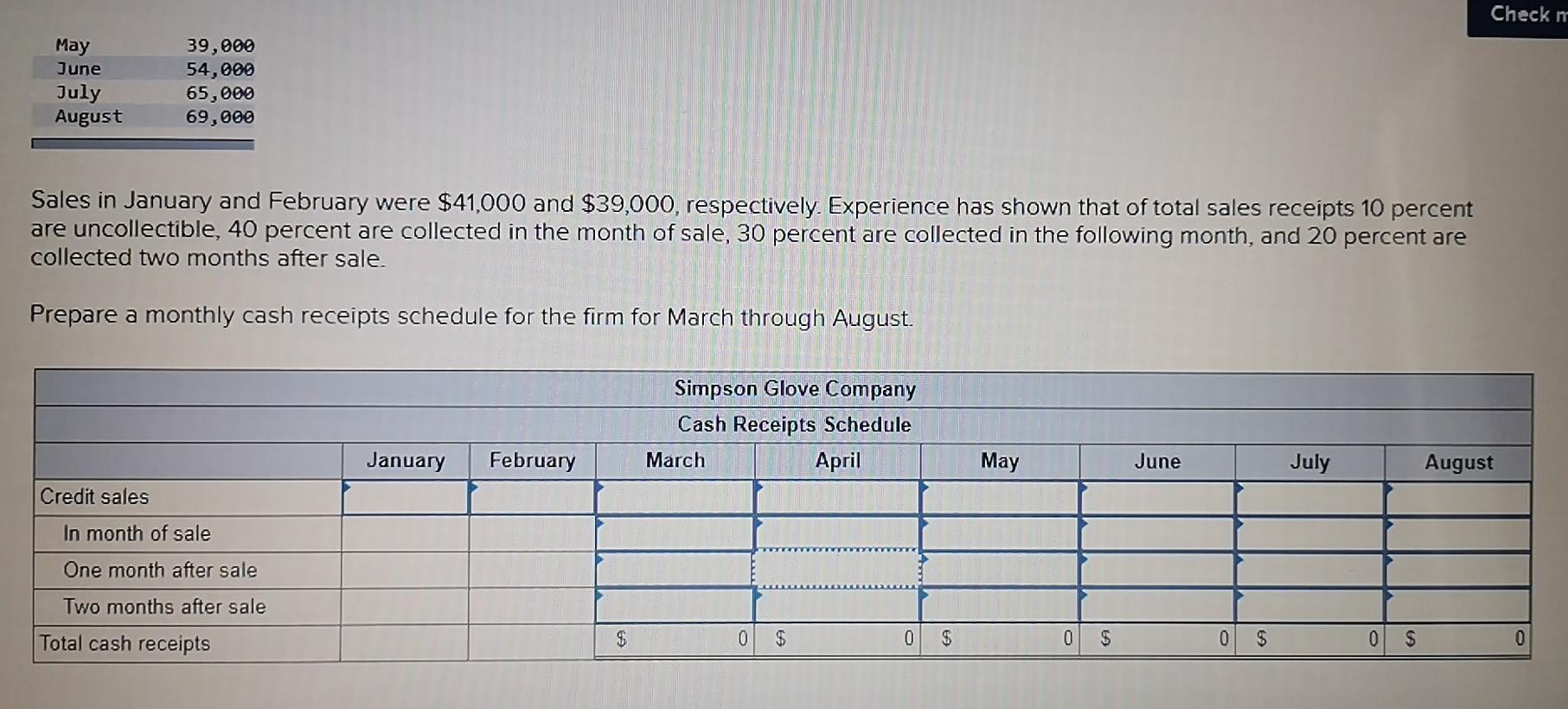This screenshot has width=1568, height=709.
Task: Click the January column header
Action: click(406, 461)
